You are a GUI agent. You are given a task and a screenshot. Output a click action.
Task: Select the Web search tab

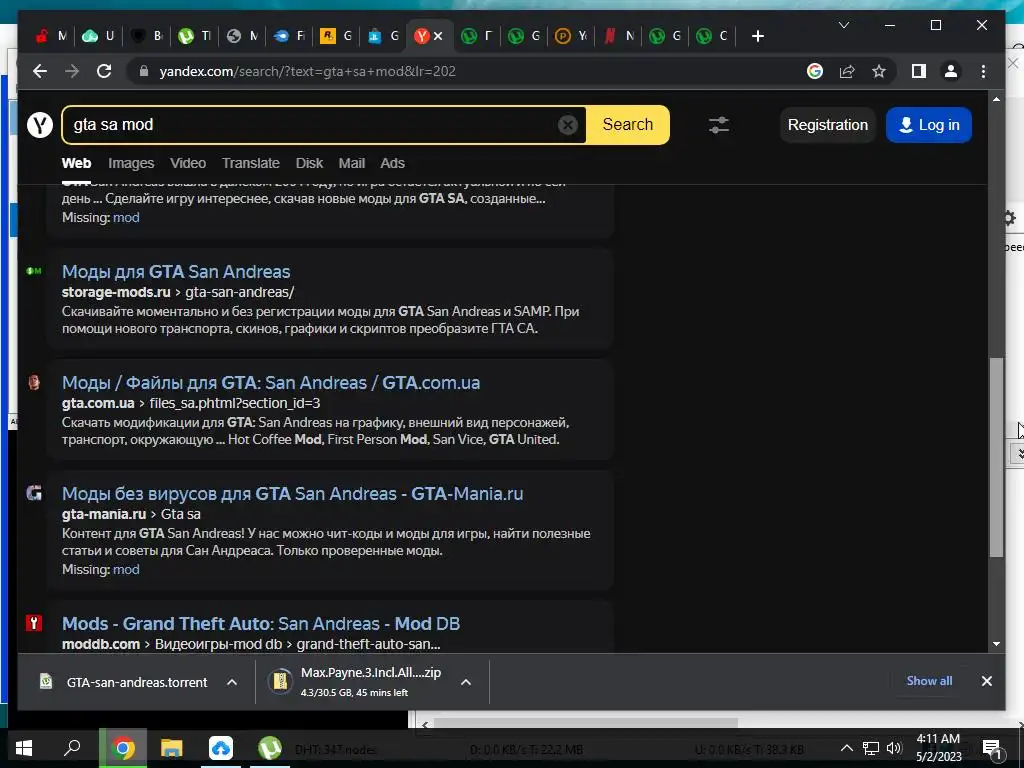click(76, 163)
